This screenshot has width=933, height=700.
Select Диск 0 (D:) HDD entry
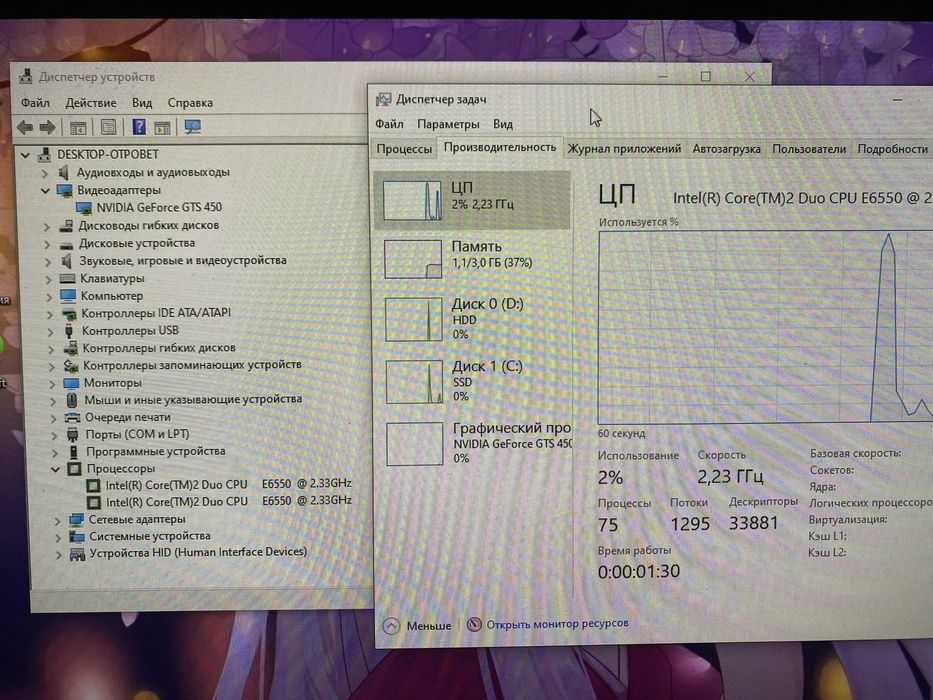tap(474, 319)
